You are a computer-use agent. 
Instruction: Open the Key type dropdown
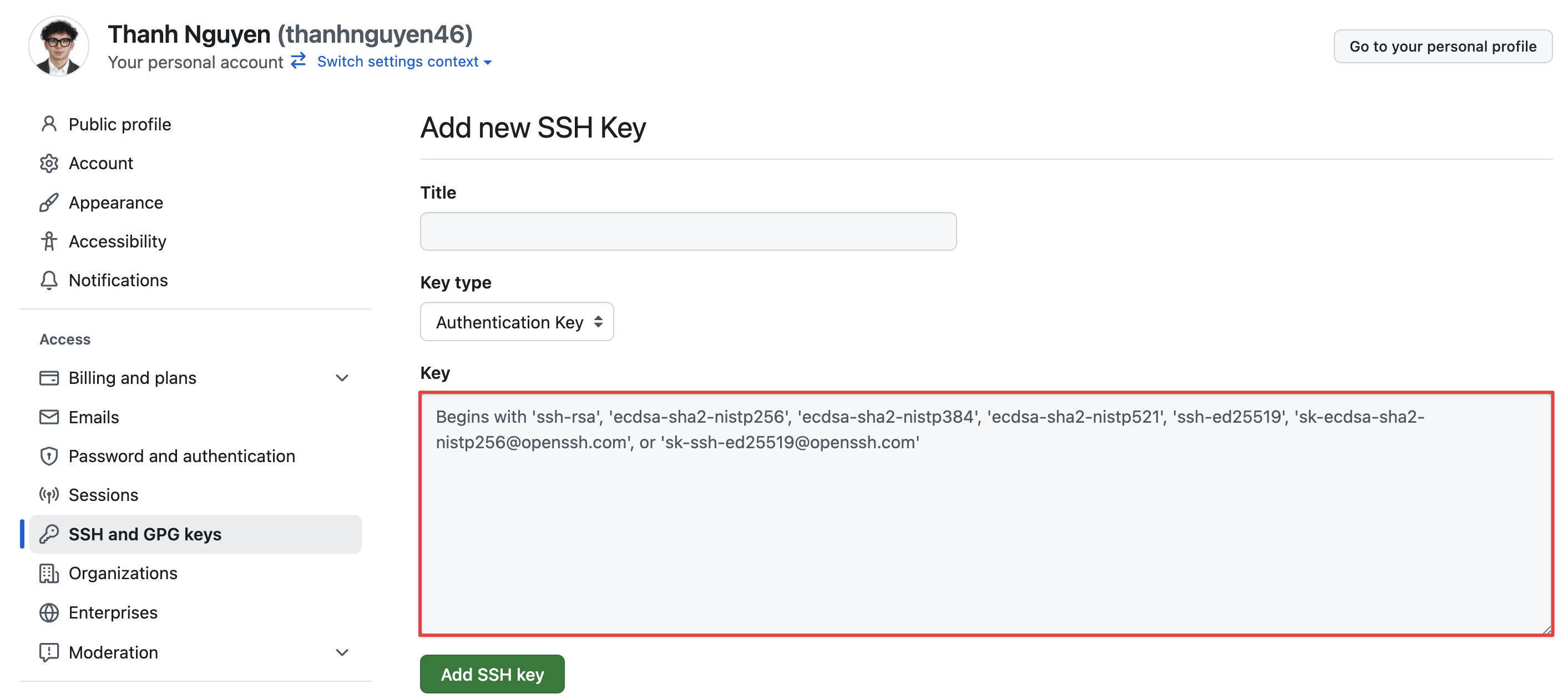517,322
